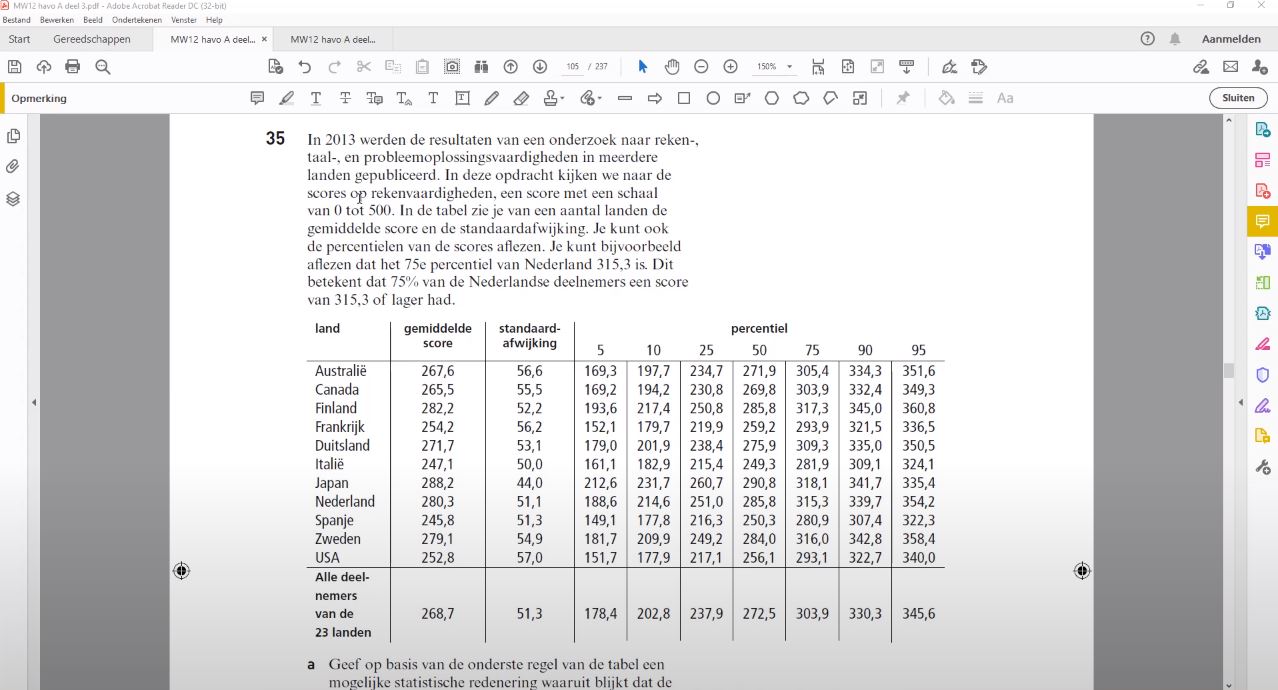Print the document with the printer icon
1278x690 pixels.
[73, 67]
